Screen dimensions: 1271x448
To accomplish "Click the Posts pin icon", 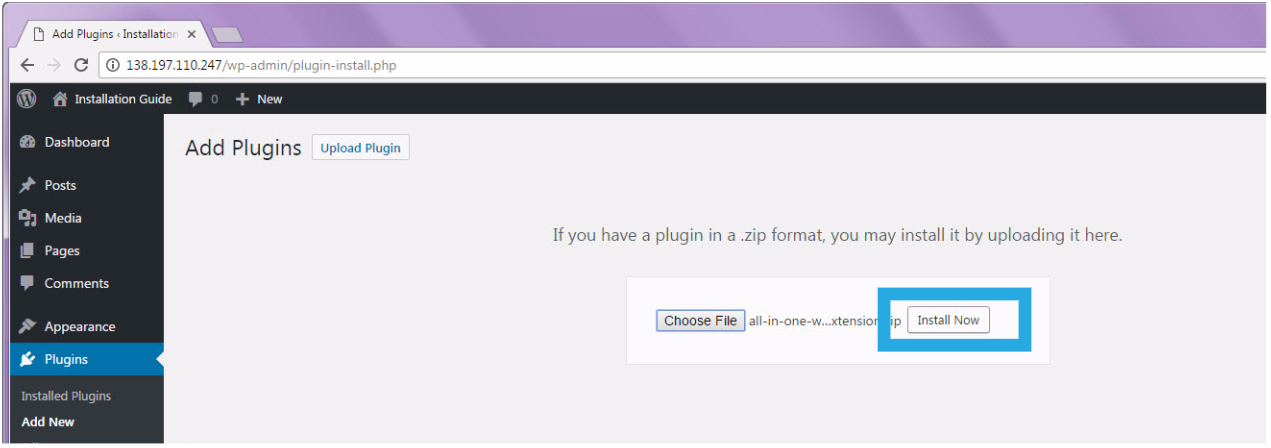I will [x=27, y=185].
